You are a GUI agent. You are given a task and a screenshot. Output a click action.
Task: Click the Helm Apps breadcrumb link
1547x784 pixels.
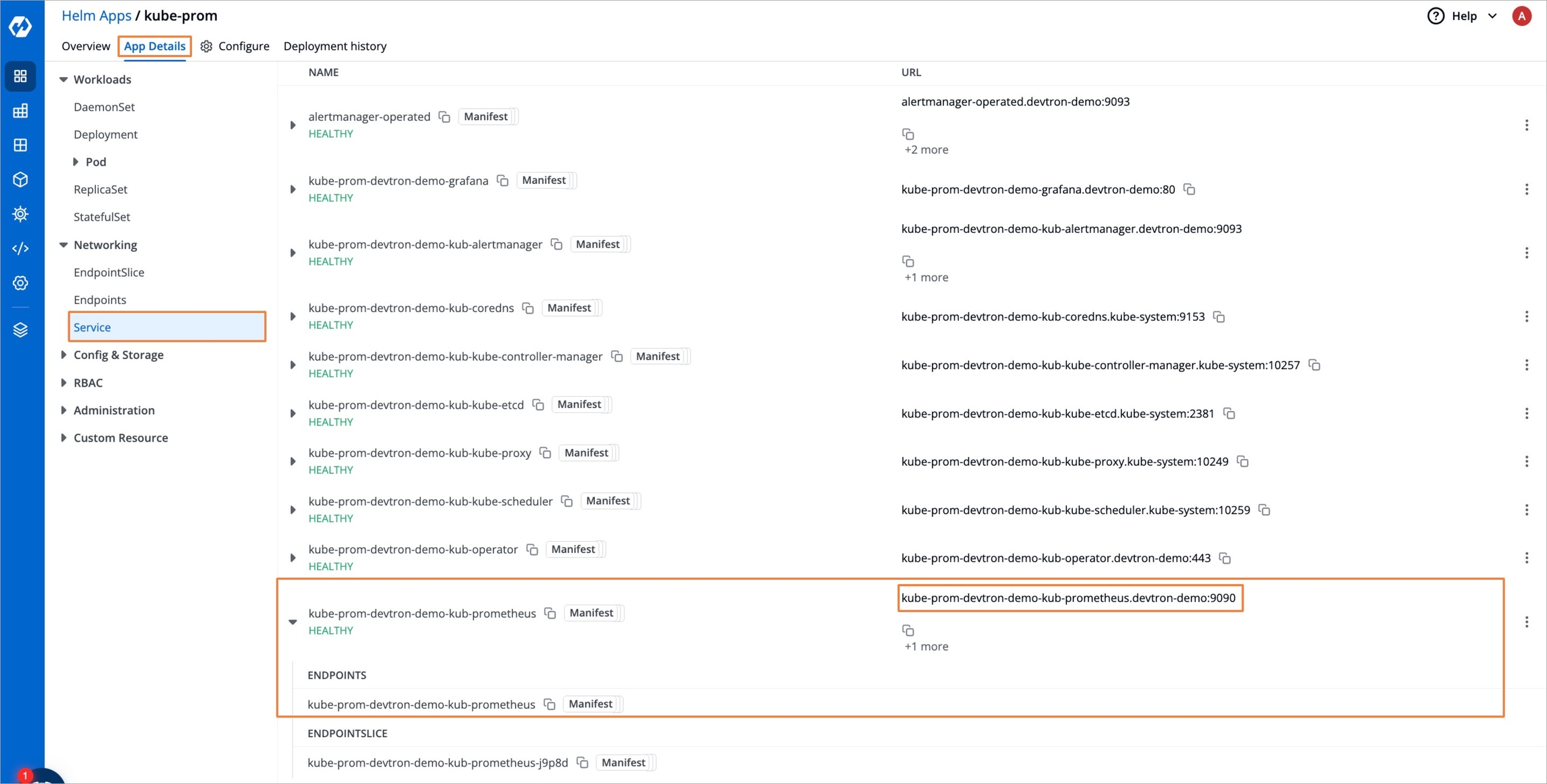coord(96,15)
